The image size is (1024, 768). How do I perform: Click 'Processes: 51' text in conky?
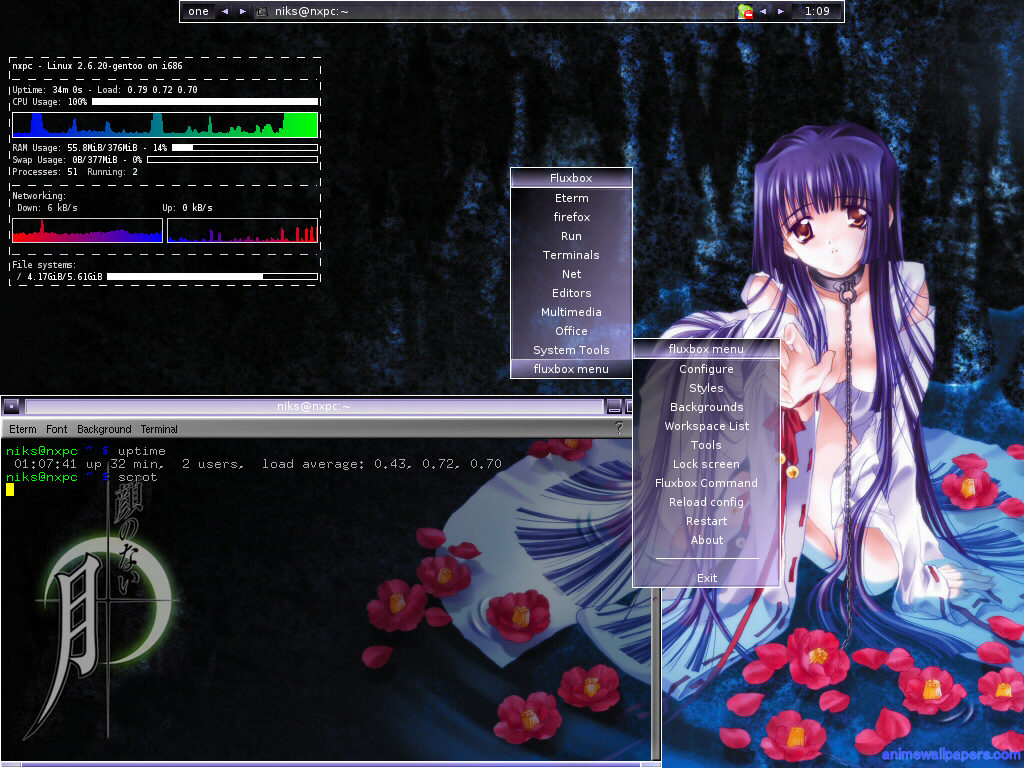[45, 172]
